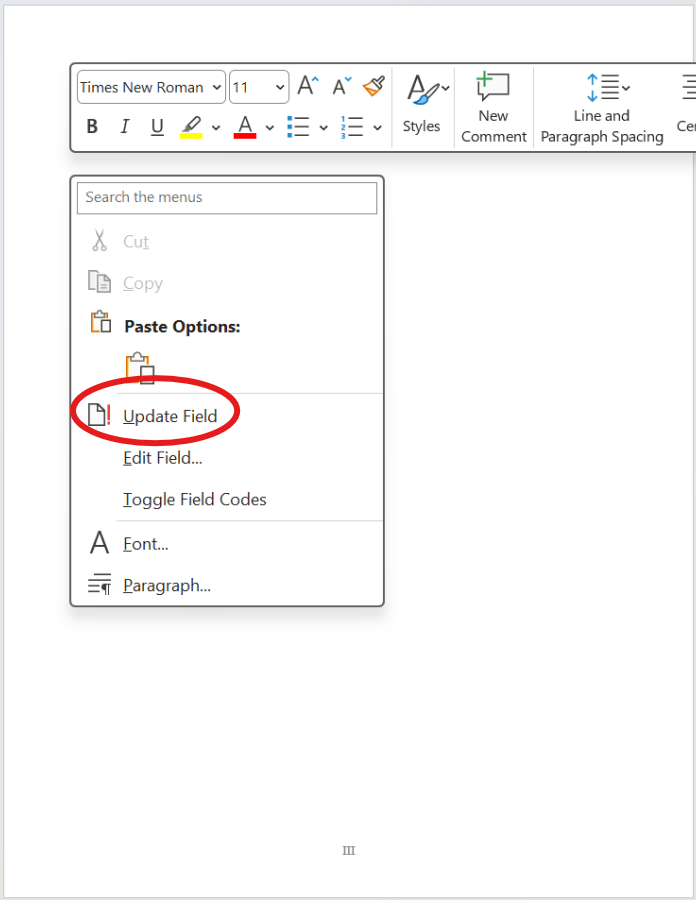Open the Styles gallery
The image size is (696, 900).
click(x=422, y=104)
